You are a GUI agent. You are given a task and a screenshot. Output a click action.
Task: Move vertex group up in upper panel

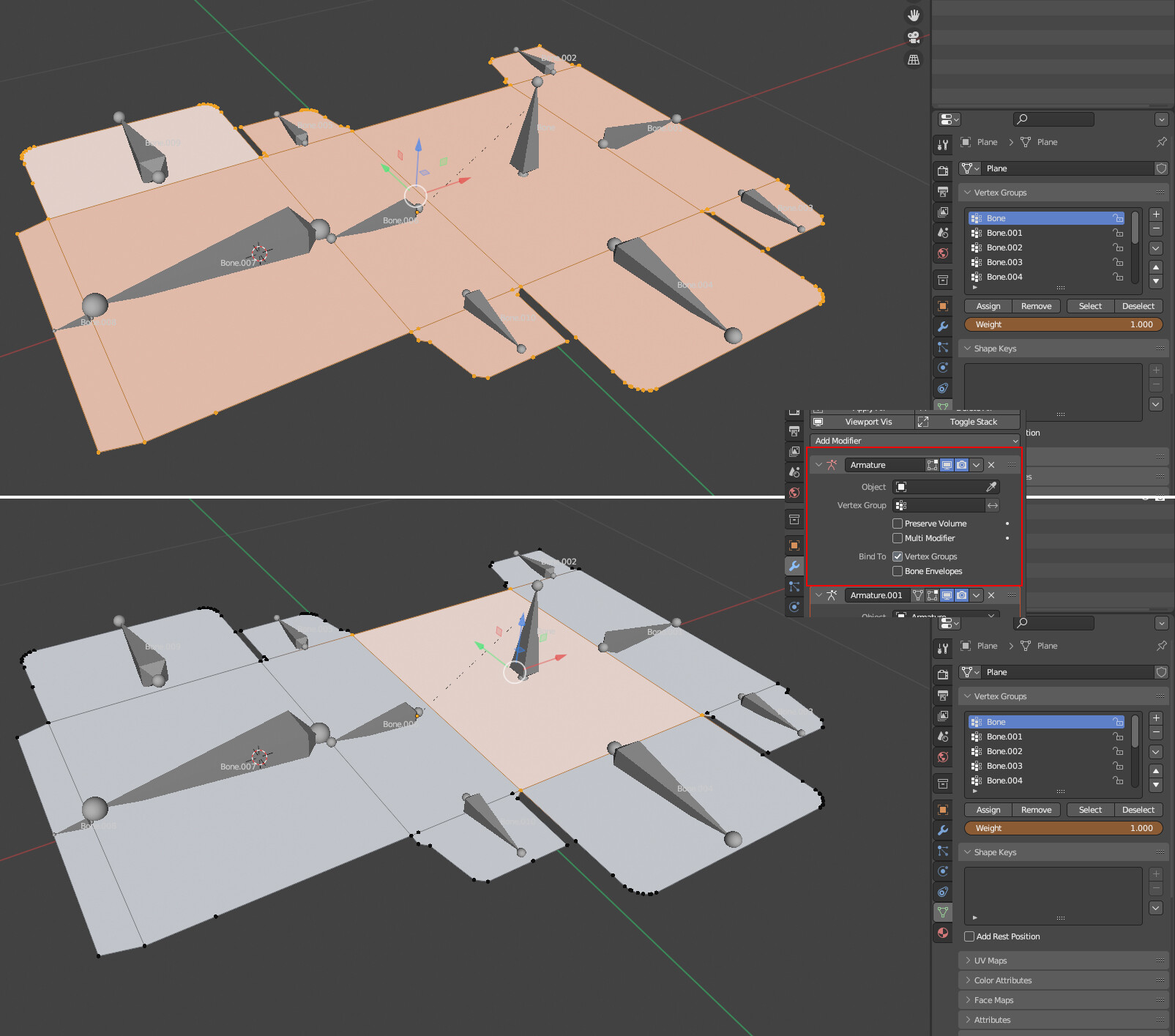(x=1156, y=267)
